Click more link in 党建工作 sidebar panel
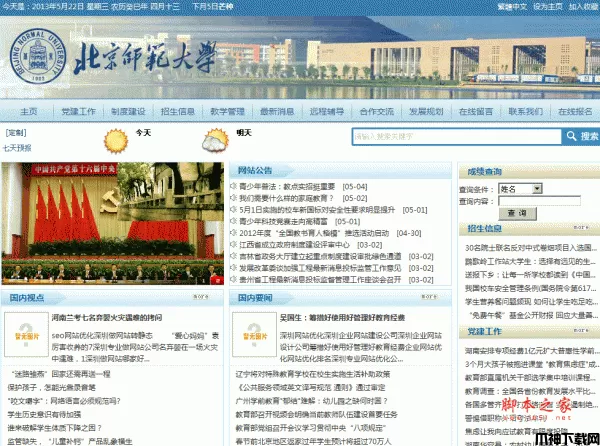 (x=581, y=330)
